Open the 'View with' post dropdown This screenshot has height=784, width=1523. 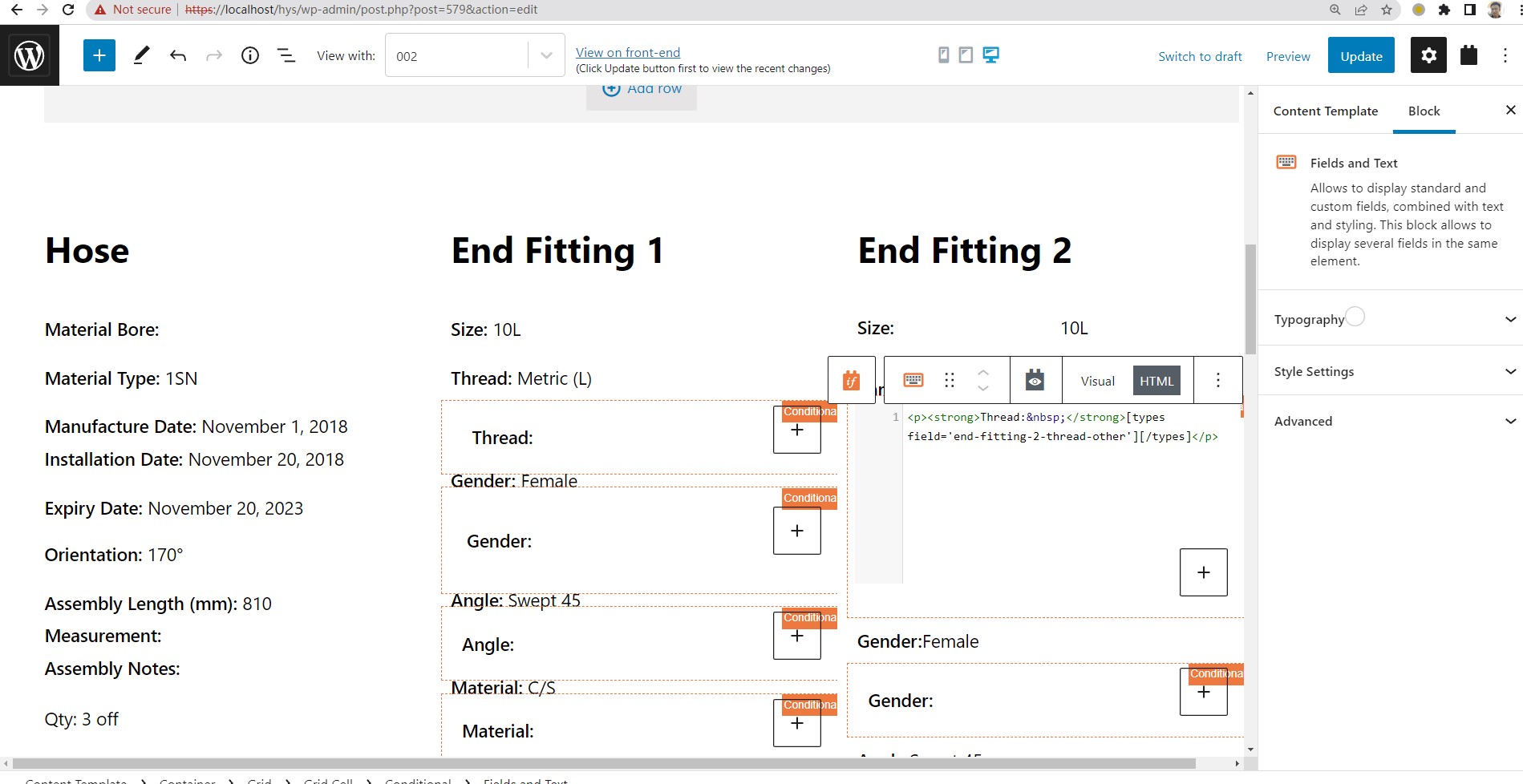point(475,55)
